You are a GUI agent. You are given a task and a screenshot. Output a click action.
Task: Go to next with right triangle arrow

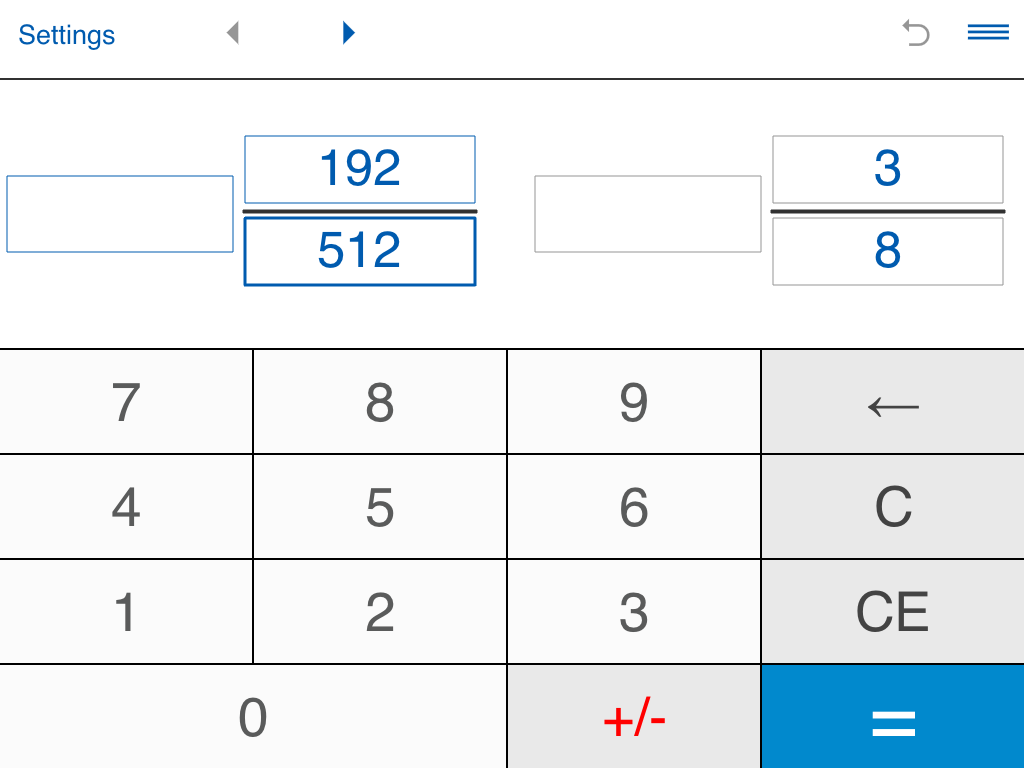pos(348,33)
